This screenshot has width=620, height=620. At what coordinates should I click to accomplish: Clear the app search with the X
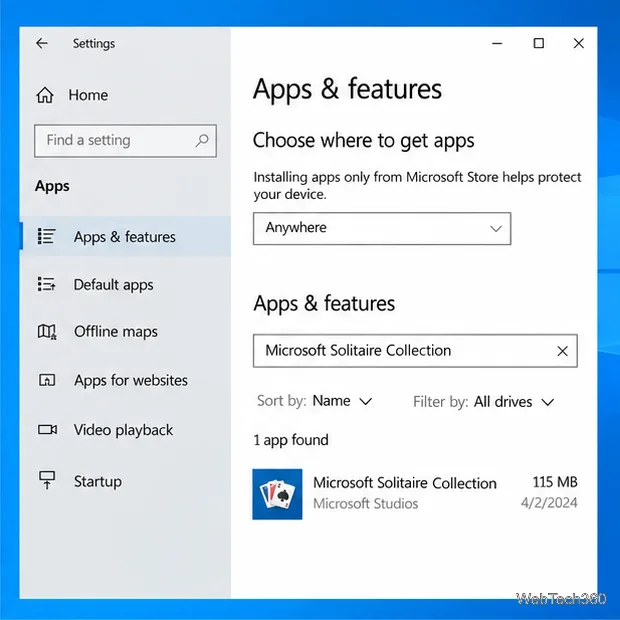point(562,351)
